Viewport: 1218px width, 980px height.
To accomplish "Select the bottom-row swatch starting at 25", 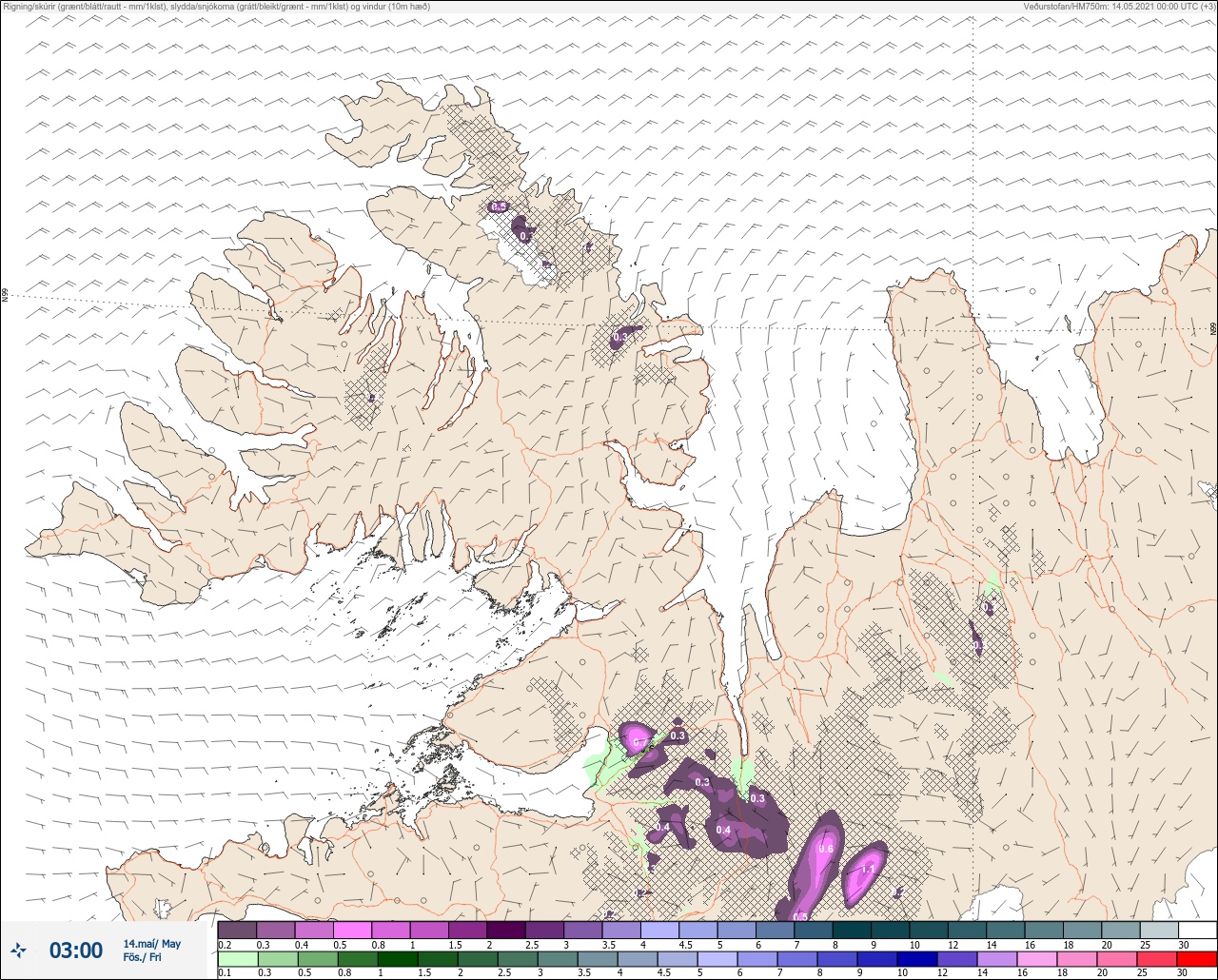I will coord(1158,959).
